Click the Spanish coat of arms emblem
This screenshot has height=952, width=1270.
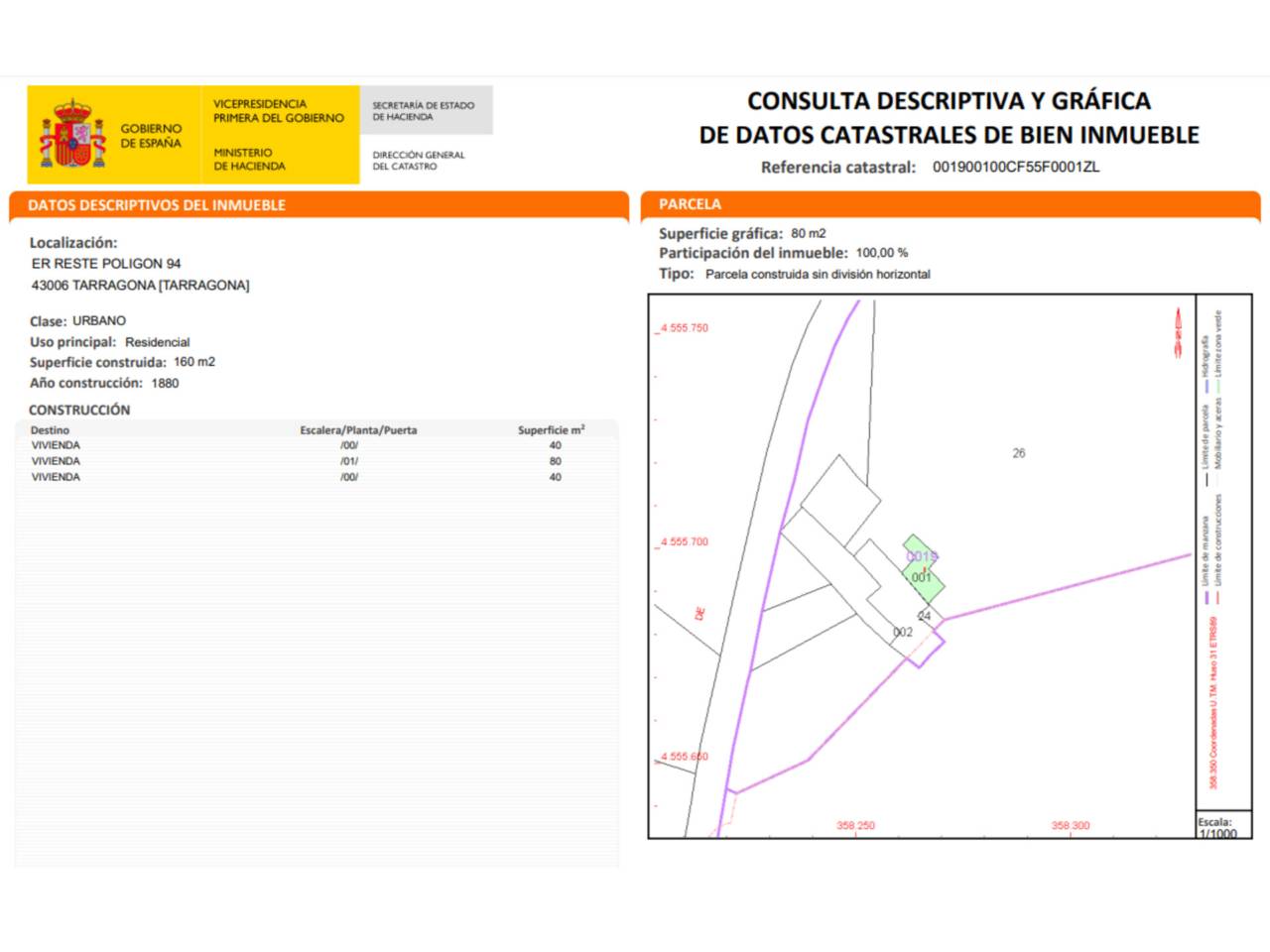[71, 135]
